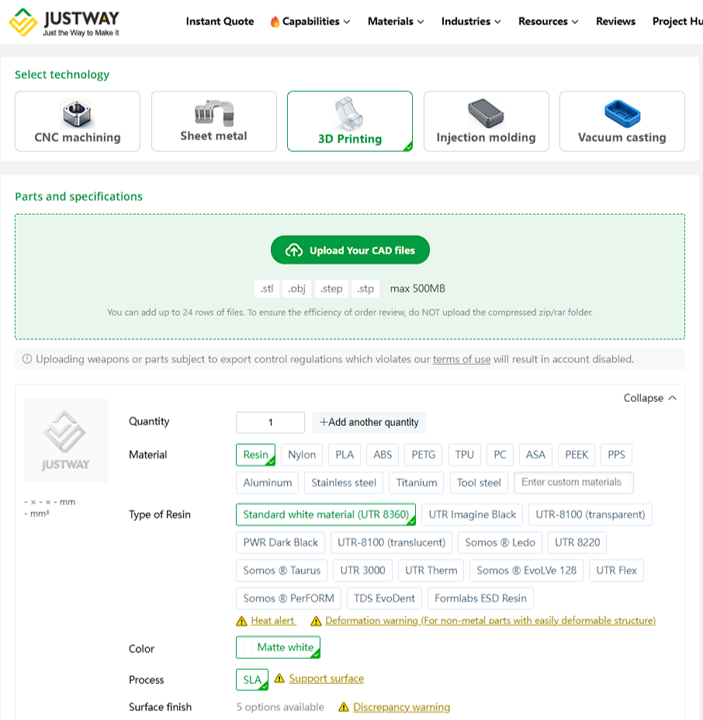Image resolution: width=703 pixels, height=720 pixels.
Task: Click the Enter custom materials field
Action: [x=573, y=483]
